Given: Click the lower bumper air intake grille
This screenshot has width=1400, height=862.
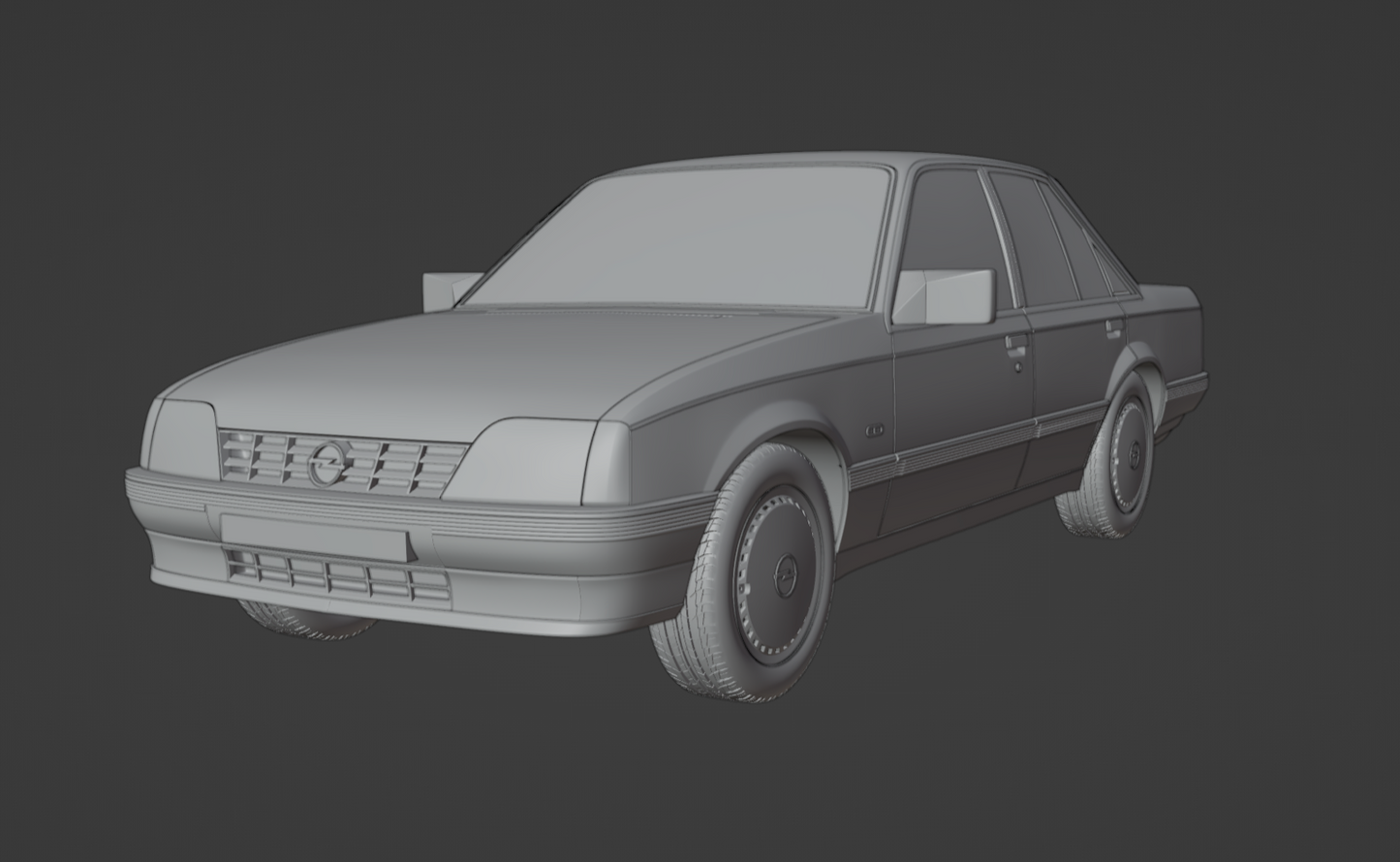Looking at the screenshot, I should click(337, 574).
